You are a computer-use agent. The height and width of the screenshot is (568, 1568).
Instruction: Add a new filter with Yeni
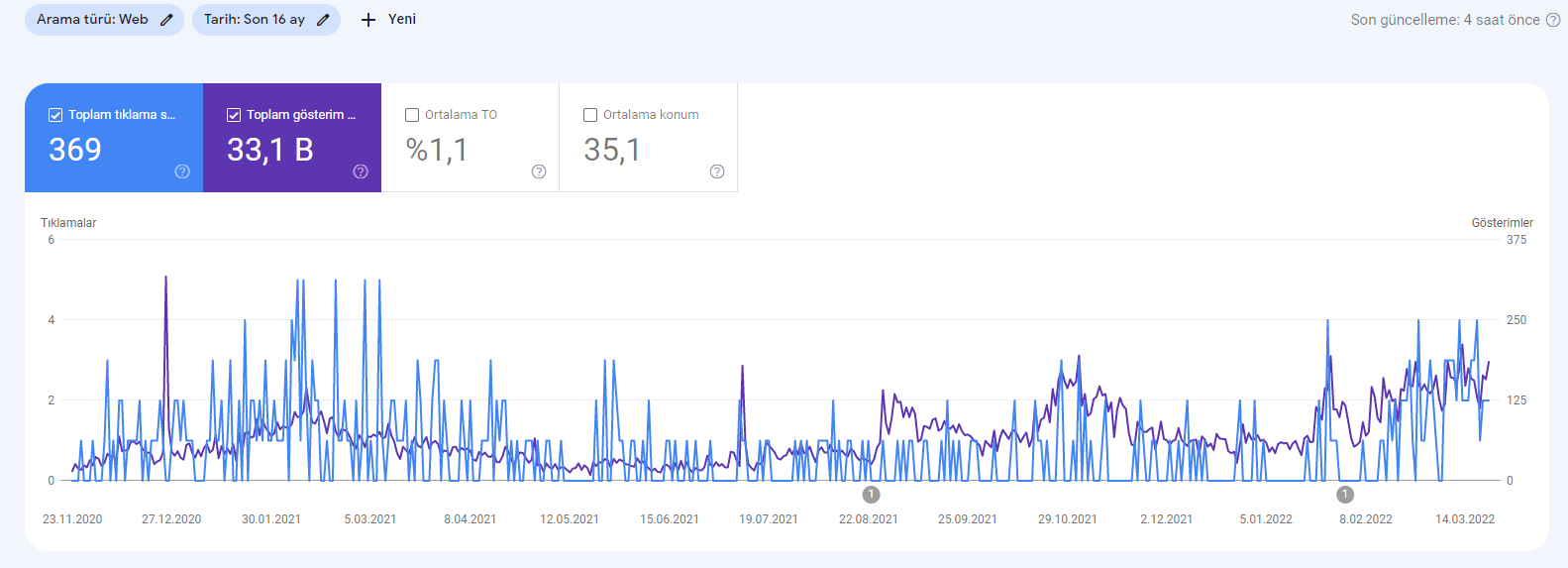(x=388, y=20)
